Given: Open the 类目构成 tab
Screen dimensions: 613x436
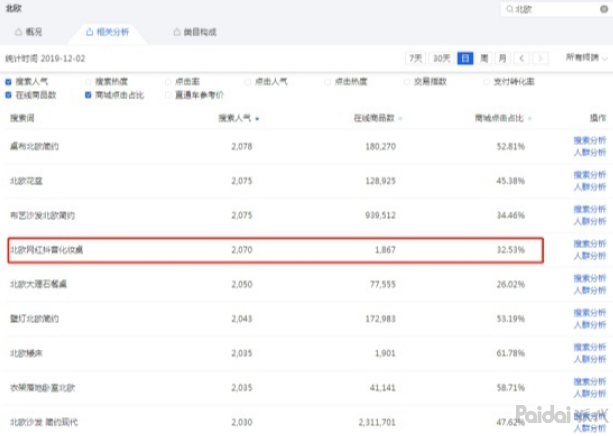Looking at the screenshot, I should [x=195, y=32].
